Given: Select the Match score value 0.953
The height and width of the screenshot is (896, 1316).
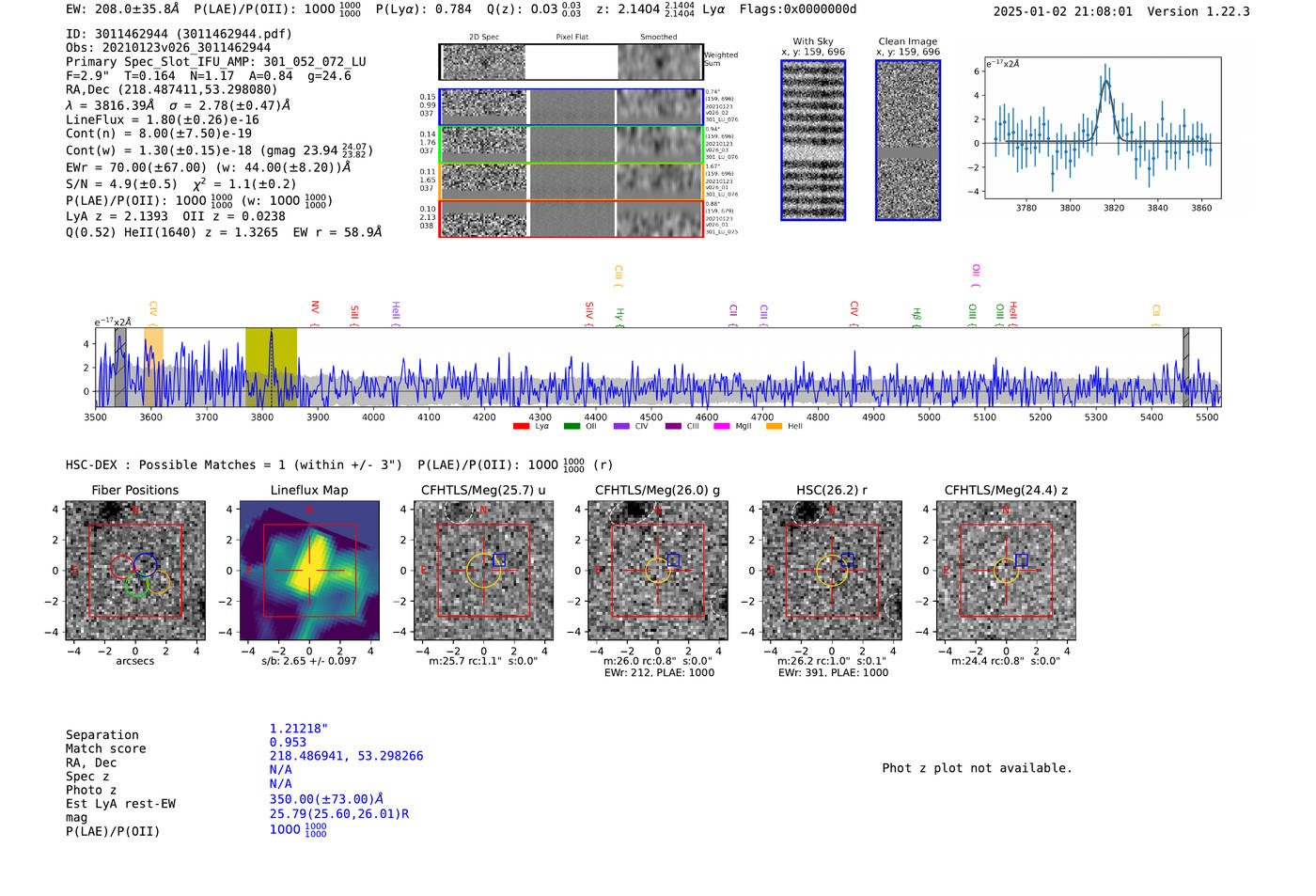Looking at the screenshot, I should point(288,743).
